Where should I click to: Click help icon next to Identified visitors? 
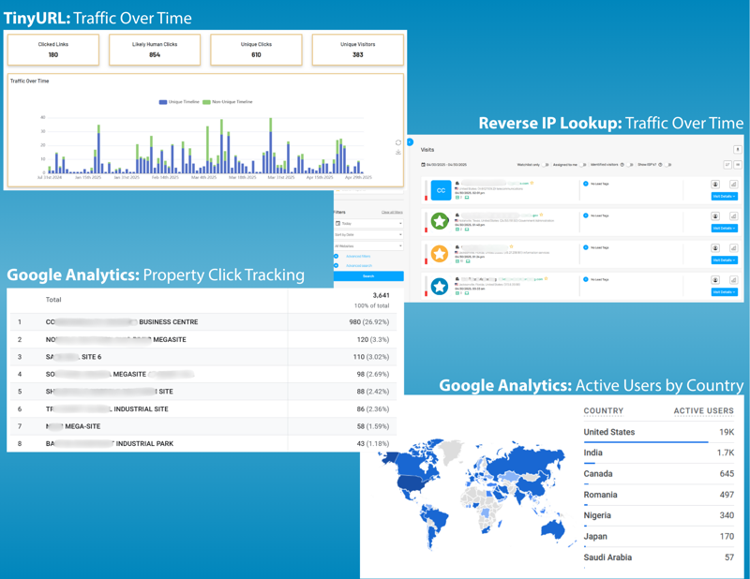tap(622, 165)
